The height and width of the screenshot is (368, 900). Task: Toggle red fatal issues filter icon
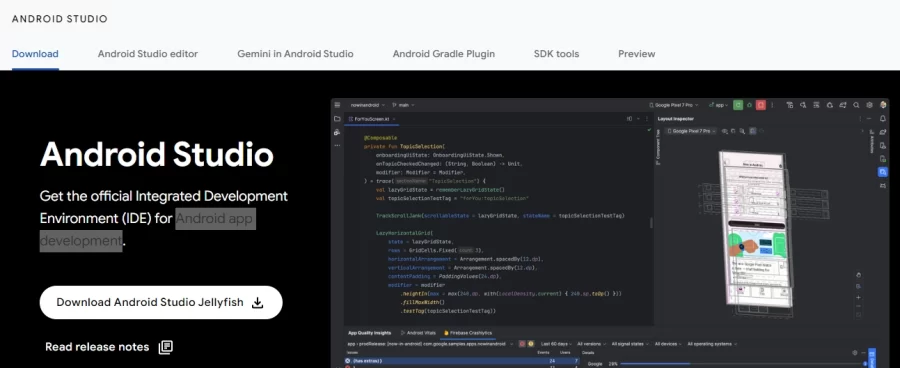522,344
